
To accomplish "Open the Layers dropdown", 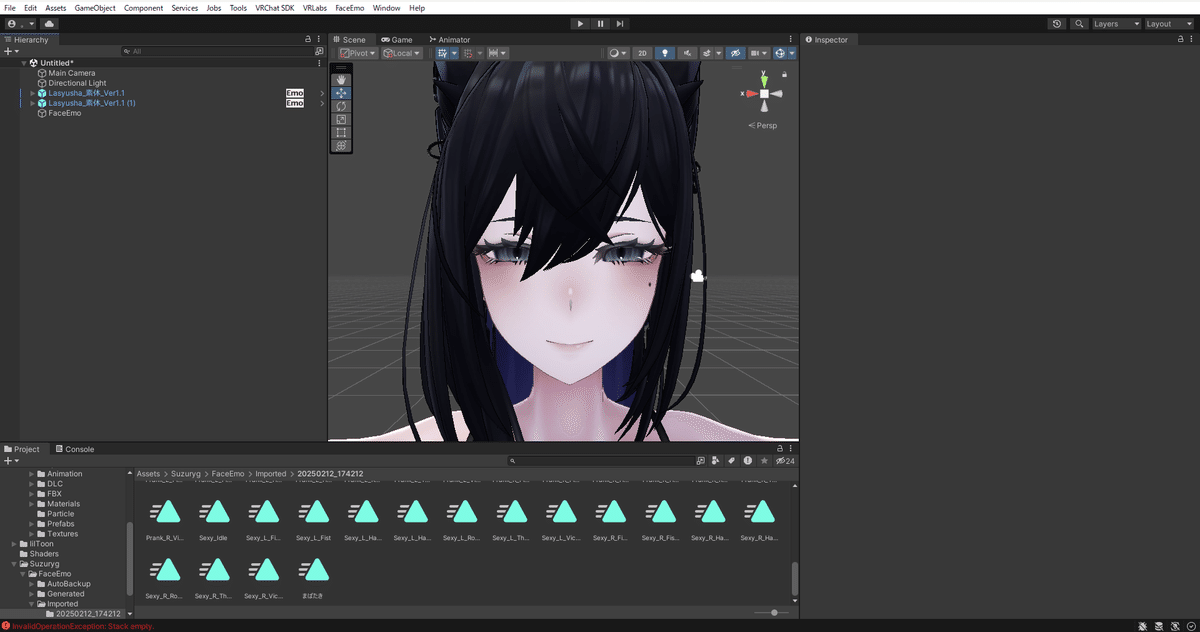I will 1115,24.
